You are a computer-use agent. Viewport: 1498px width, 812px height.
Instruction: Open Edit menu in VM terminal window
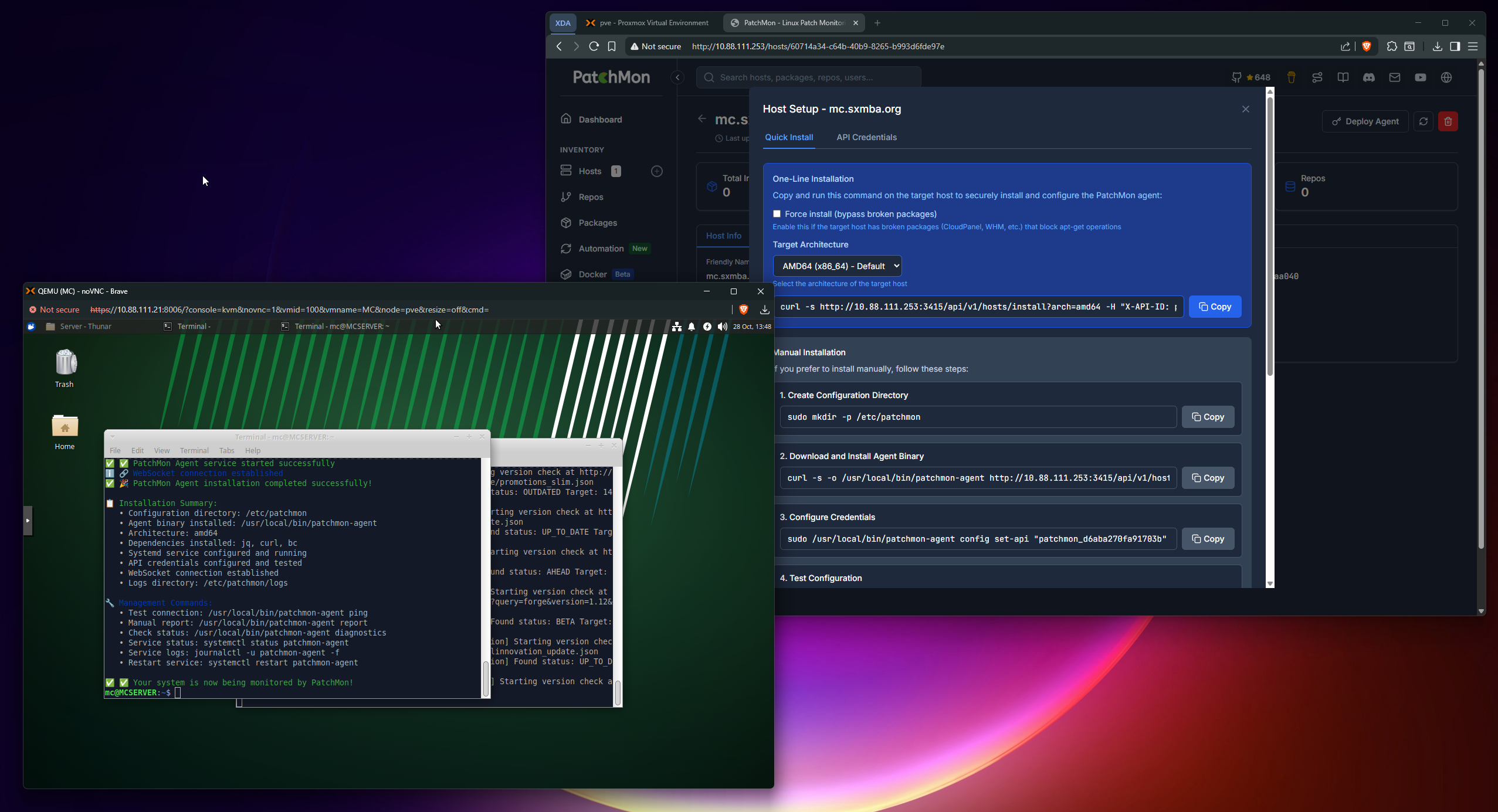[x=137, y=451]
